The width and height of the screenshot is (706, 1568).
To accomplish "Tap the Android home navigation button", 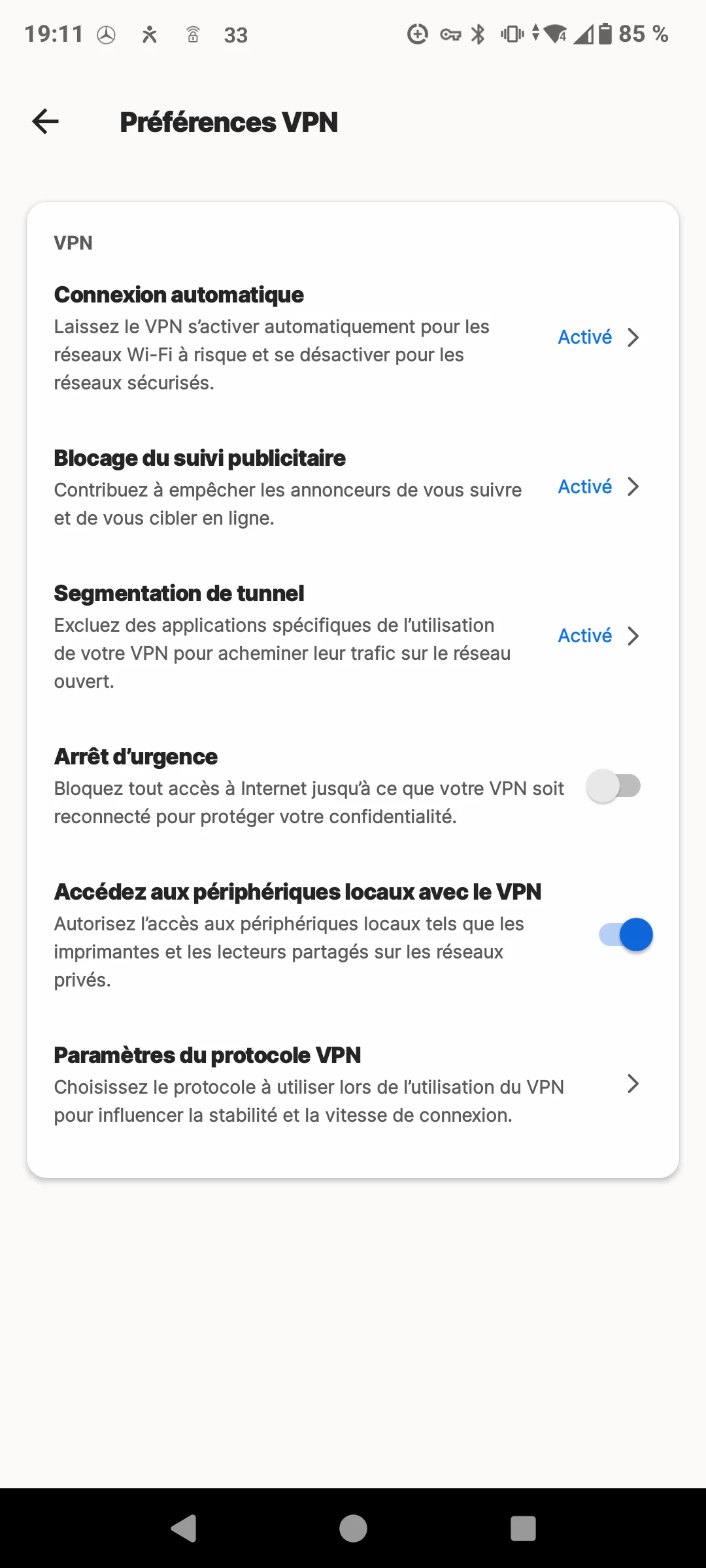I will point(353,1528).
